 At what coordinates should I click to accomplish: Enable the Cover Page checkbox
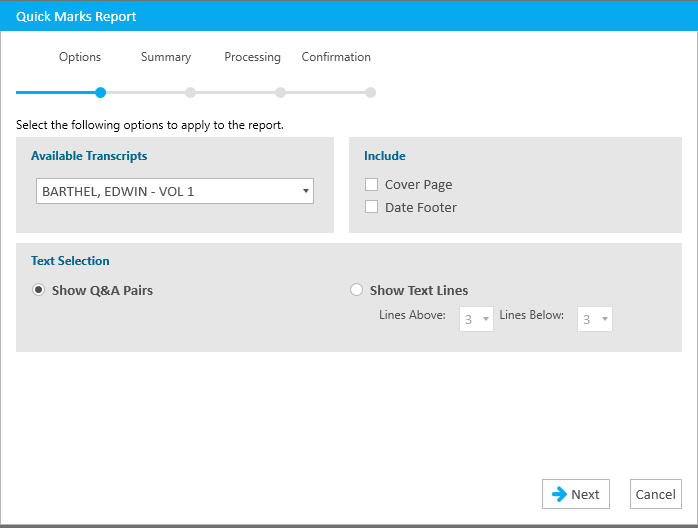tap(371, 184)
